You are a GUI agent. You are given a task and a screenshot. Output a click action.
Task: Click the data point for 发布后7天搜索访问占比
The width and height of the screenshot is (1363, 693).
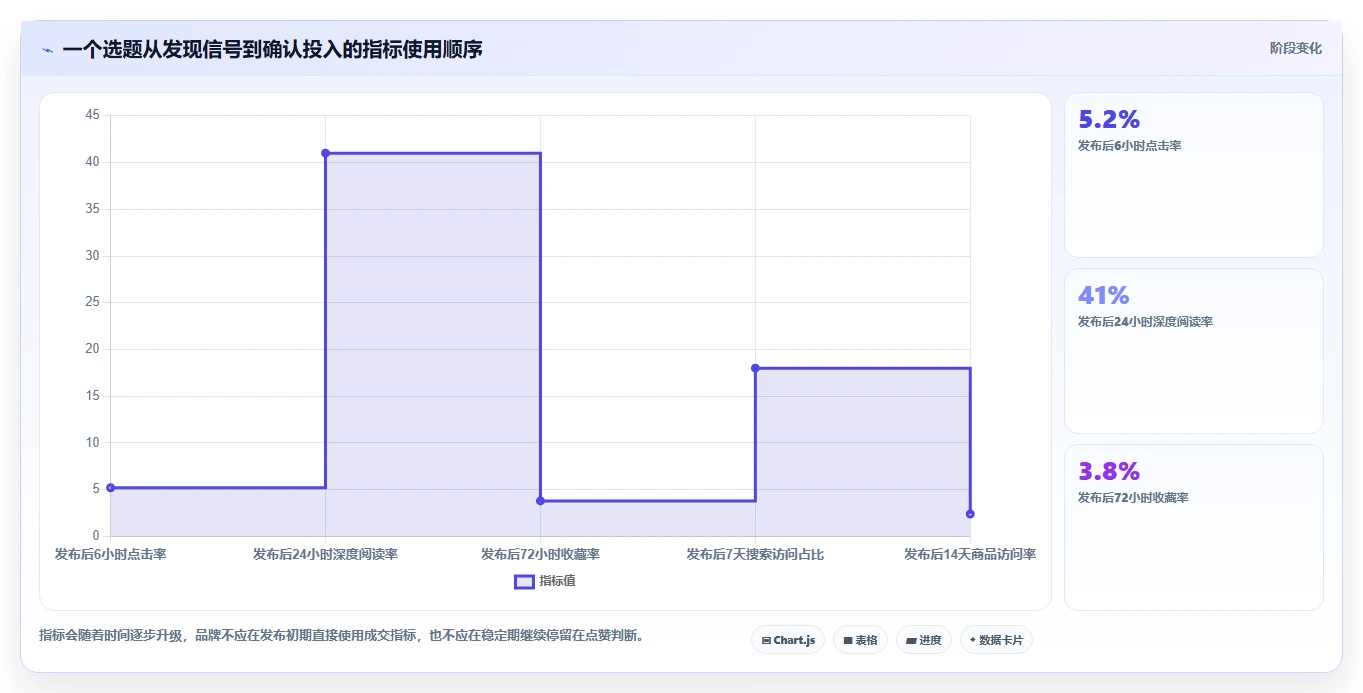click(x=755, y=368)
